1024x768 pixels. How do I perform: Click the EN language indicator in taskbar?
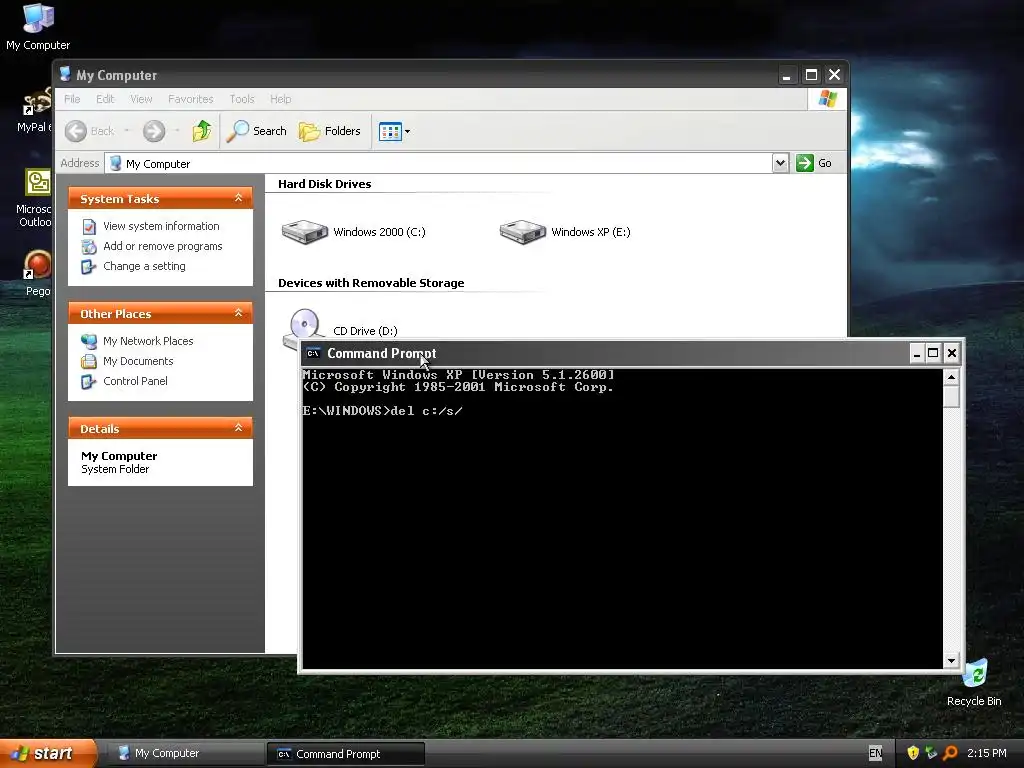(875, 754)
